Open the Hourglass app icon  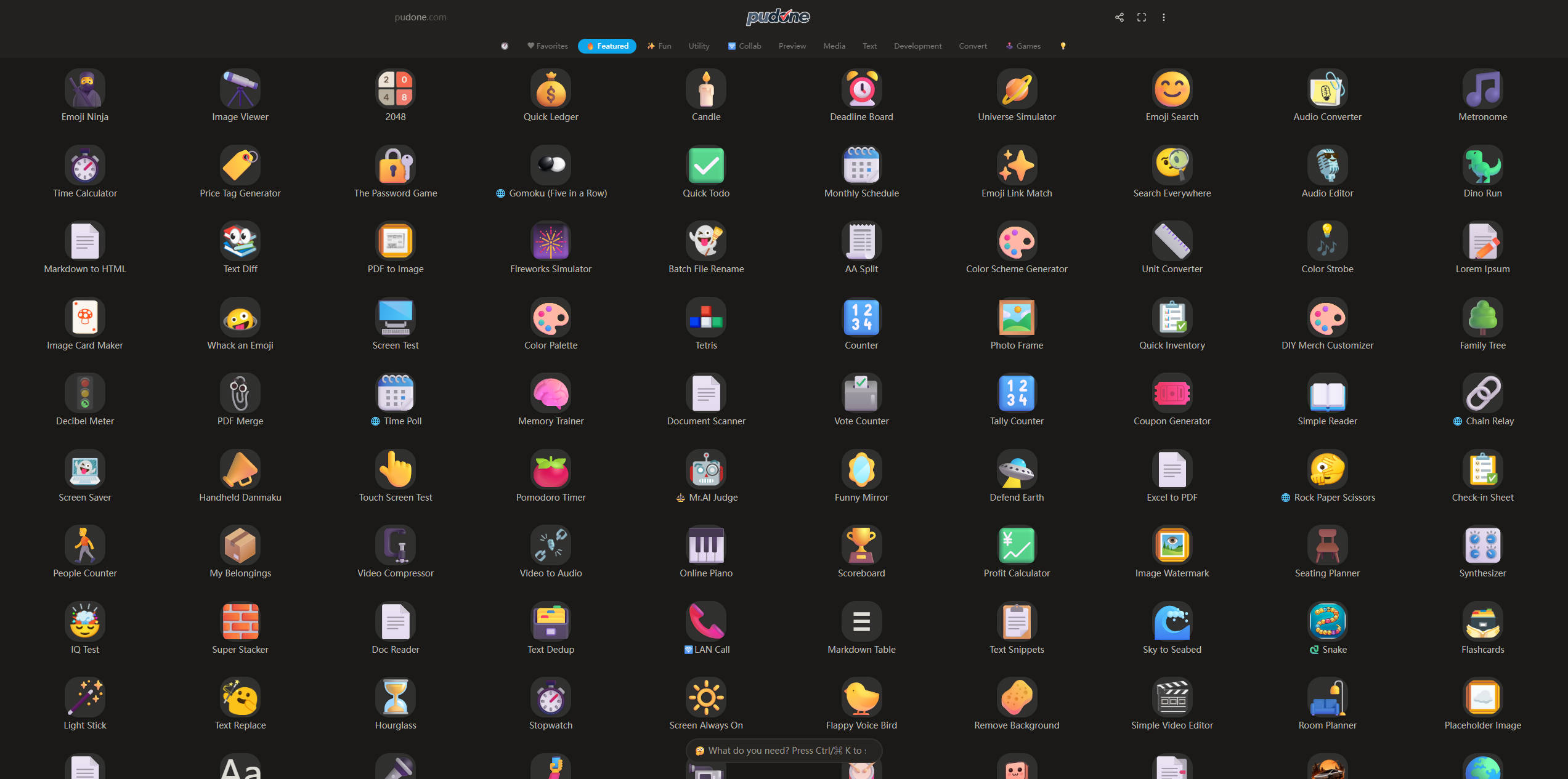click(396, 697)
